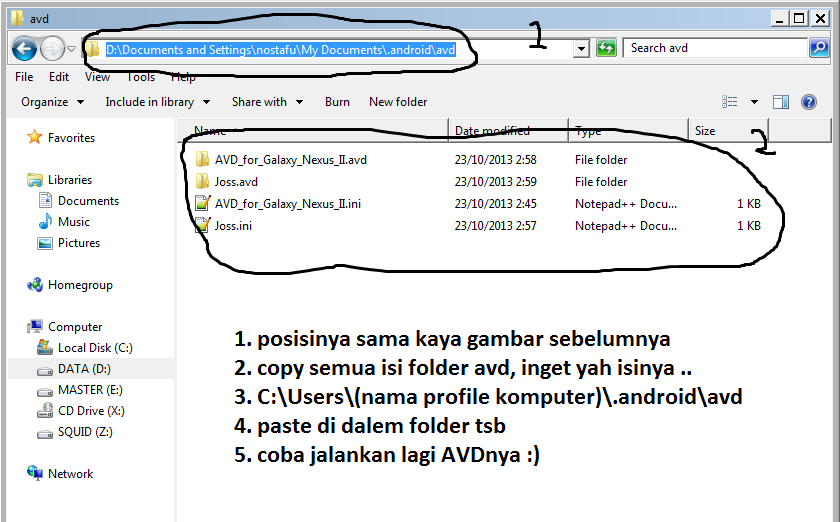840x522 pixels.
Task: Select Computer in navigation pane
Action: [x=75, y=327]
